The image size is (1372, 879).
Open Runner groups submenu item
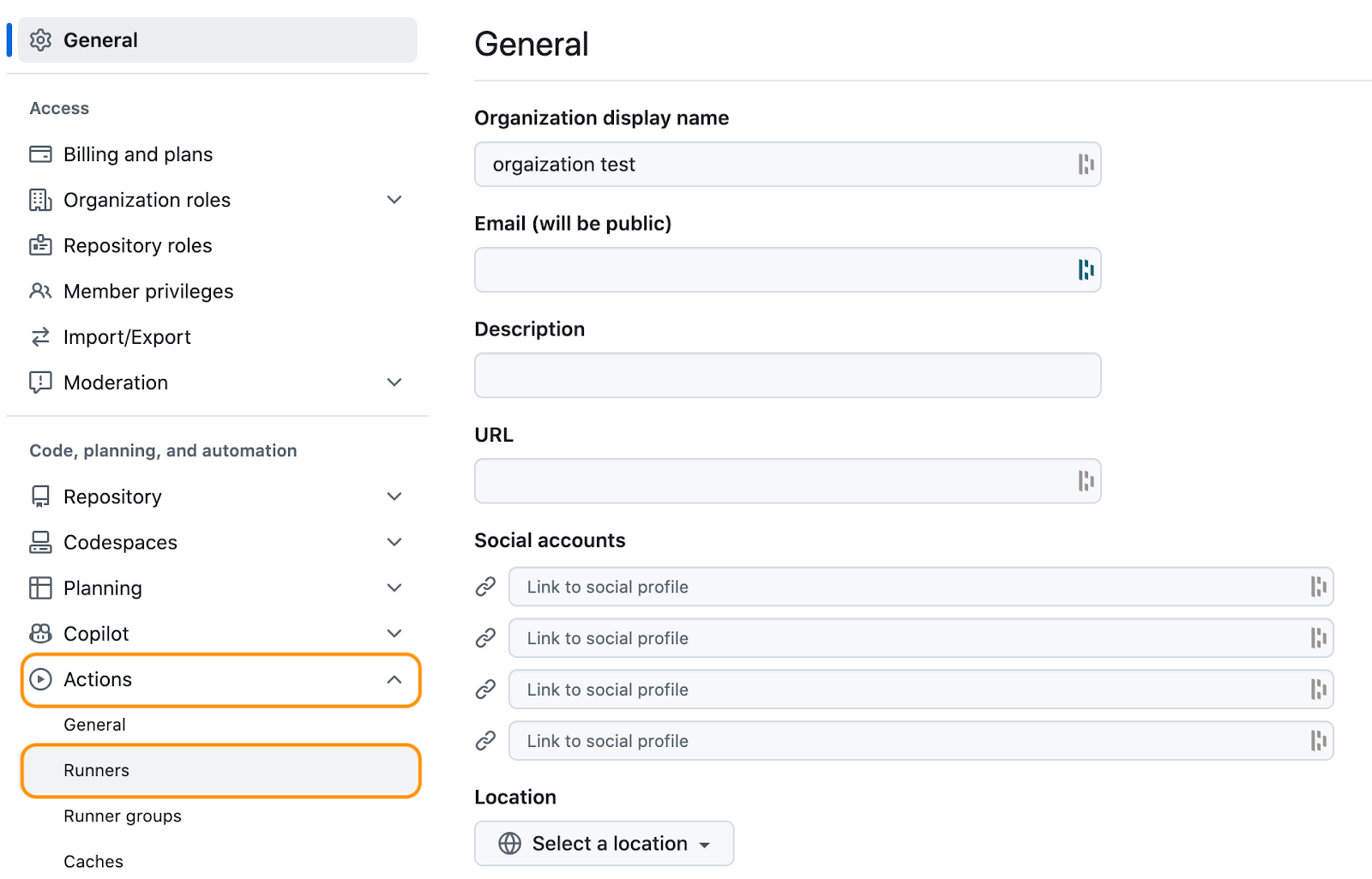[x=123, y=816]
